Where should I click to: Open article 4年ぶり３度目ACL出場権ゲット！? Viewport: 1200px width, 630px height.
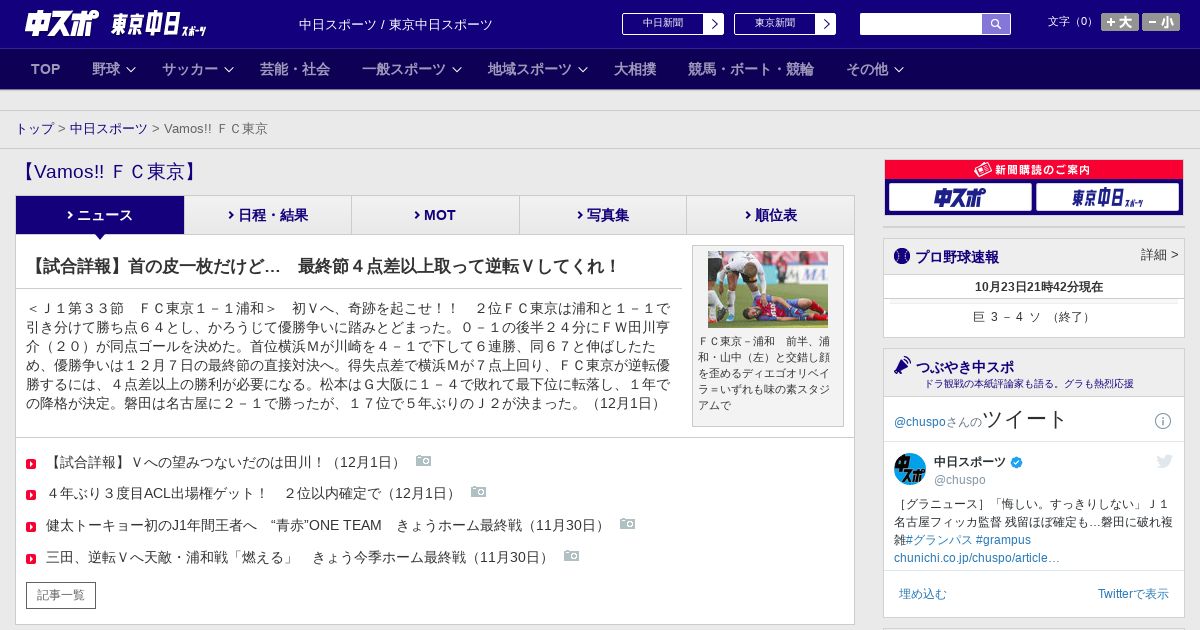(254, 493)
